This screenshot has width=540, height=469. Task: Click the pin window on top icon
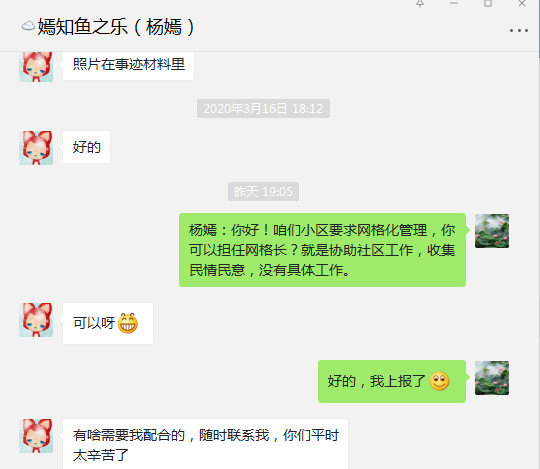[x=420, y=3]
